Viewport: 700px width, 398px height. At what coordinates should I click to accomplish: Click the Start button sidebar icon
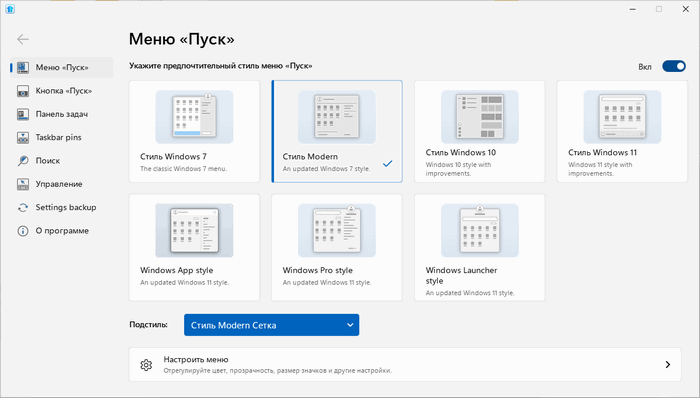[23, 91]
